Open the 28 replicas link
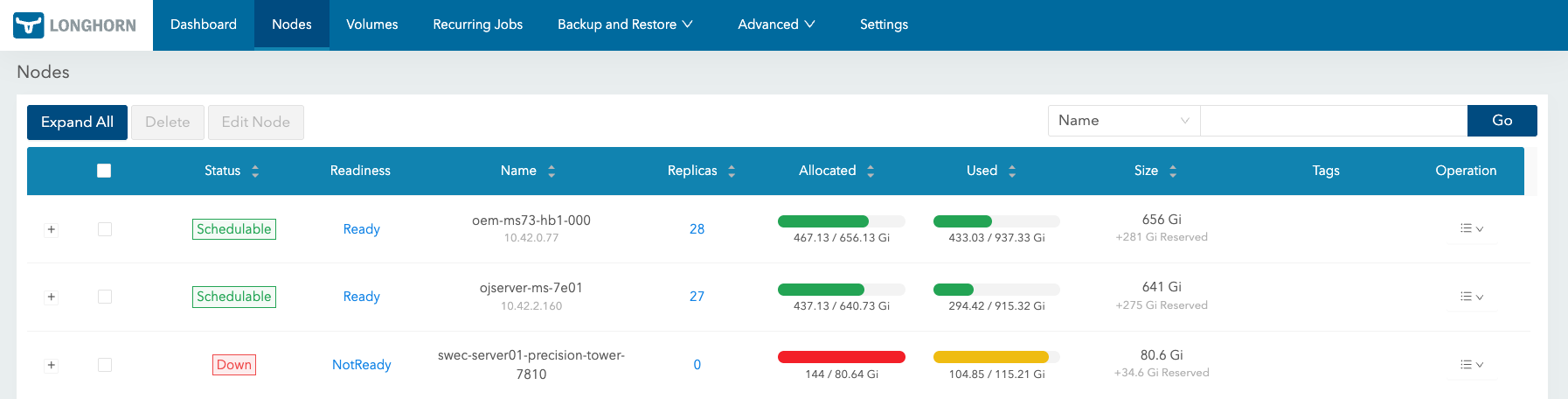Screen dimensions: 1568x399 pyautogui.click(x=697, y=229)
